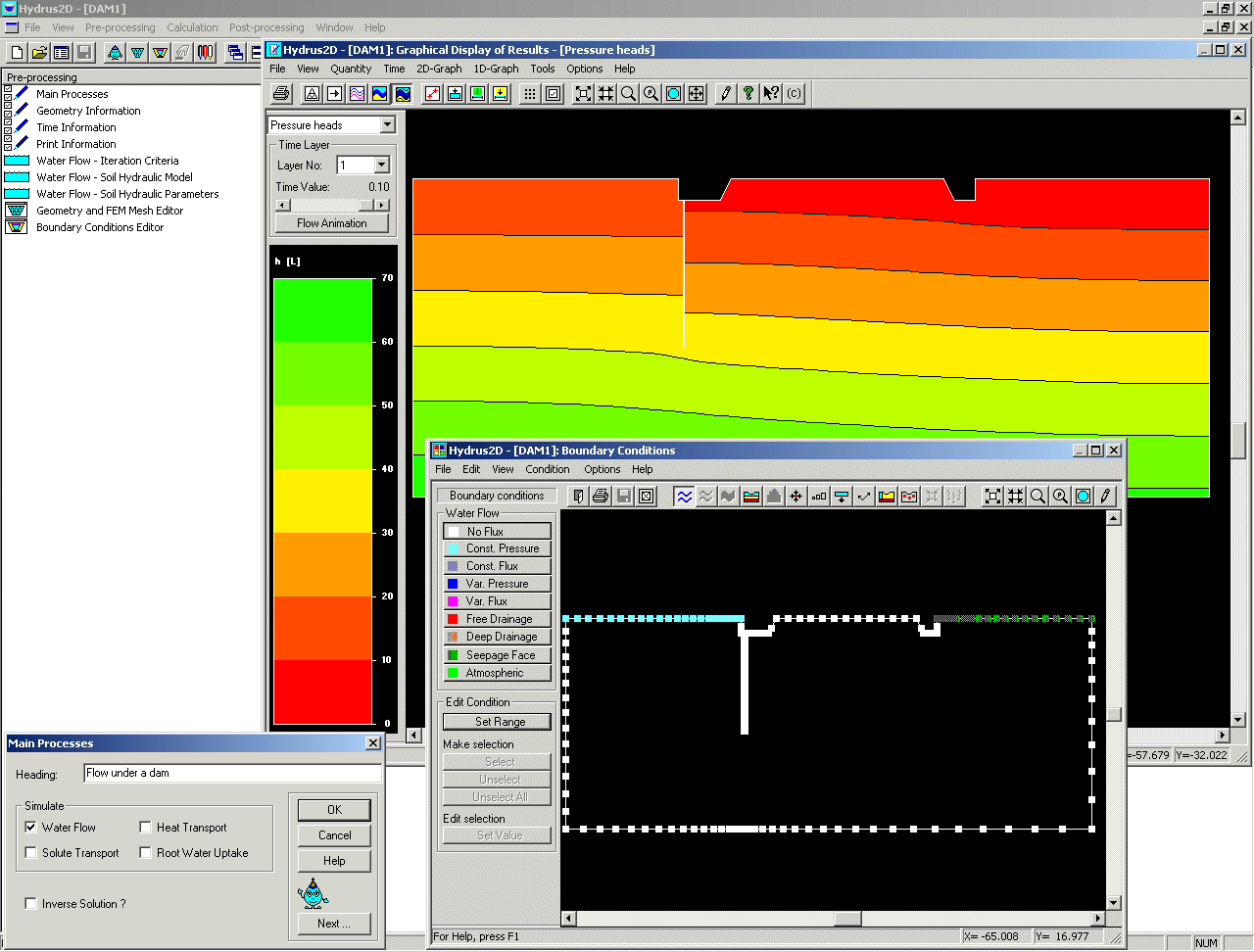1254x952 pixels.
Task: Click the copyright (c) icon in results toolbar
Action: (794, 94)
